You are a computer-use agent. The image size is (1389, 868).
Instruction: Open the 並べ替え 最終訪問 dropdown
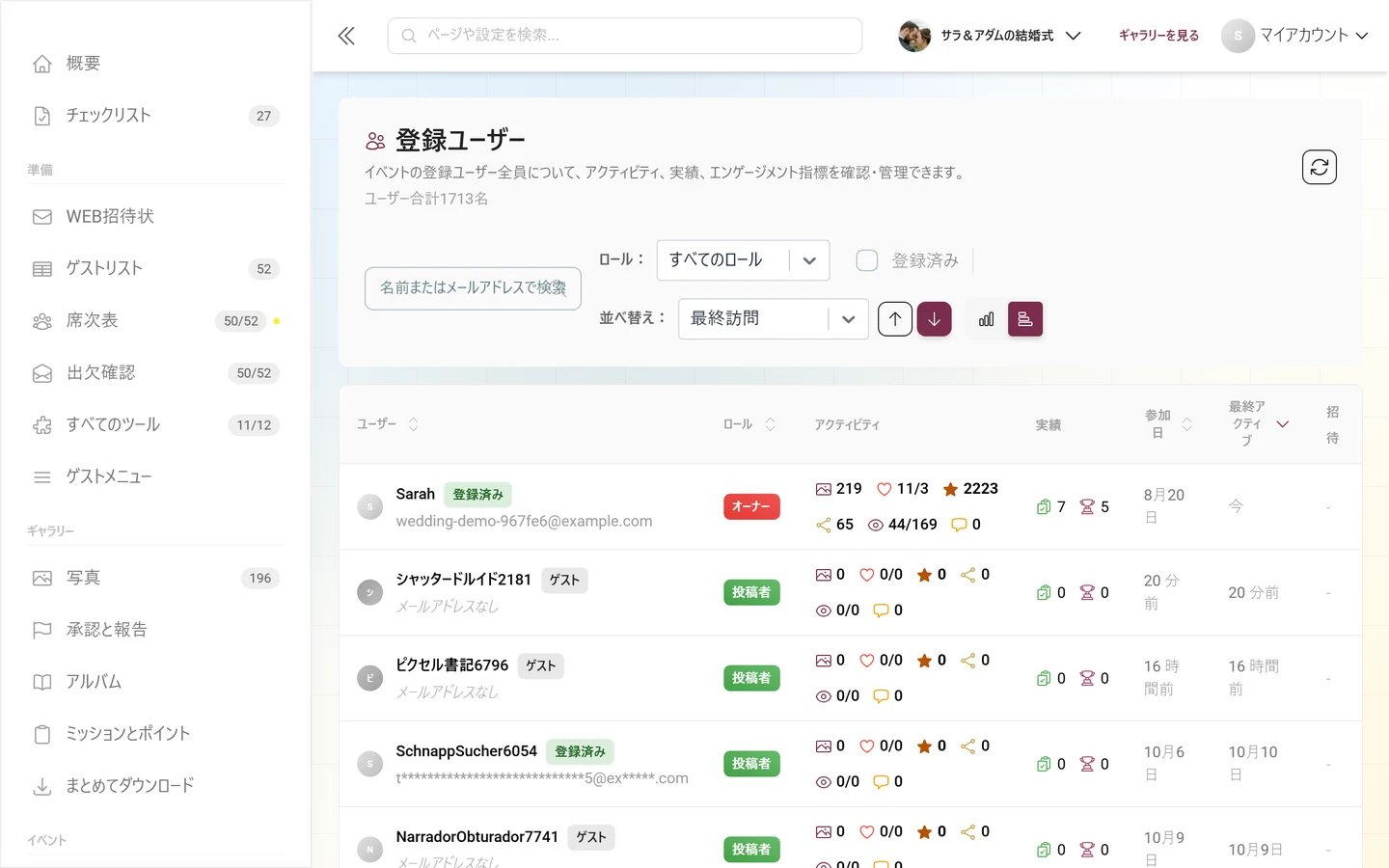pos(774,319)
